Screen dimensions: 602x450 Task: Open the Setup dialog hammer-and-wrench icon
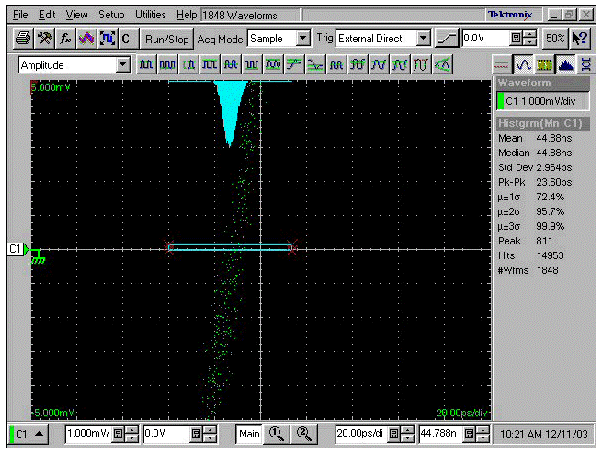tap(44, 38)
